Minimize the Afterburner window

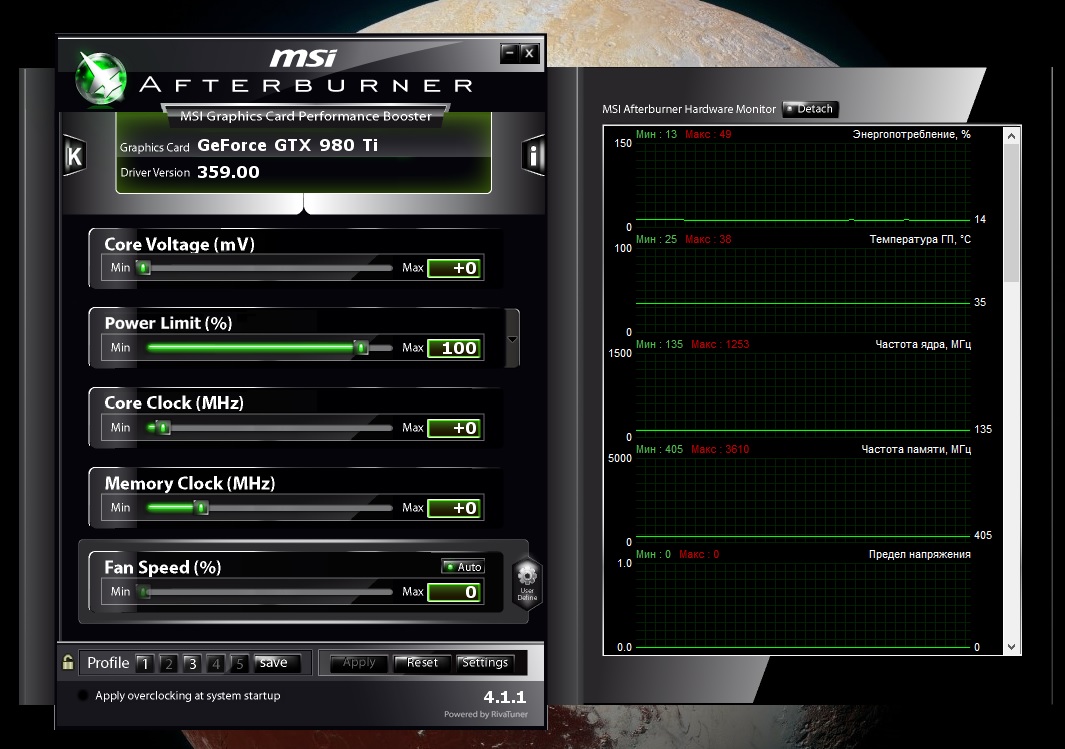point(509,53)
